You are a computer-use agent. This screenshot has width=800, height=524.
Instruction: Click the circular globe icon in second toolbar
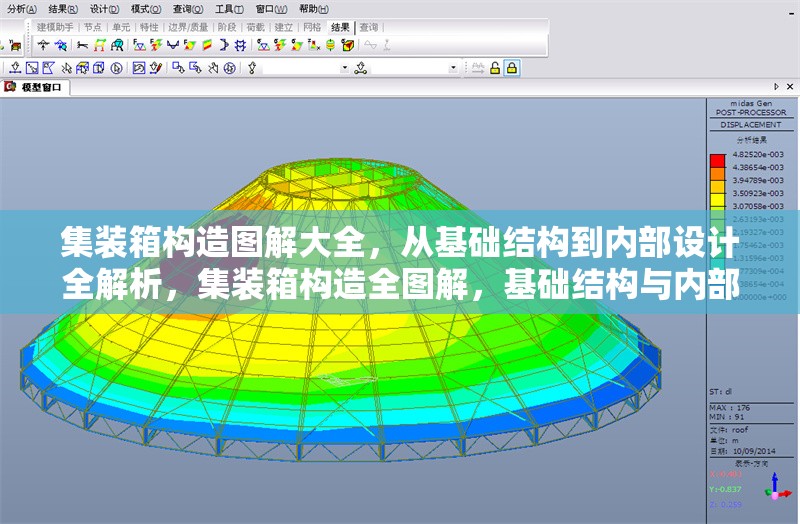[x=230, y=68]
